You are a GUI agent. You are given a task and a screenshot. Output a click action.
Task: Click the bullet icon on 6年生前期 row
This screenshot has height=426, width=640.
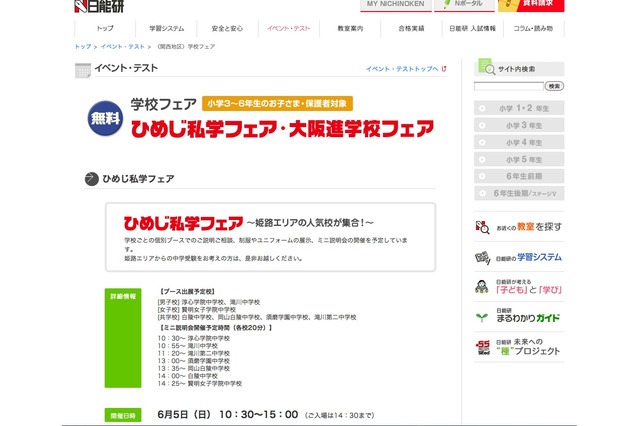click(x=482, y=176)
